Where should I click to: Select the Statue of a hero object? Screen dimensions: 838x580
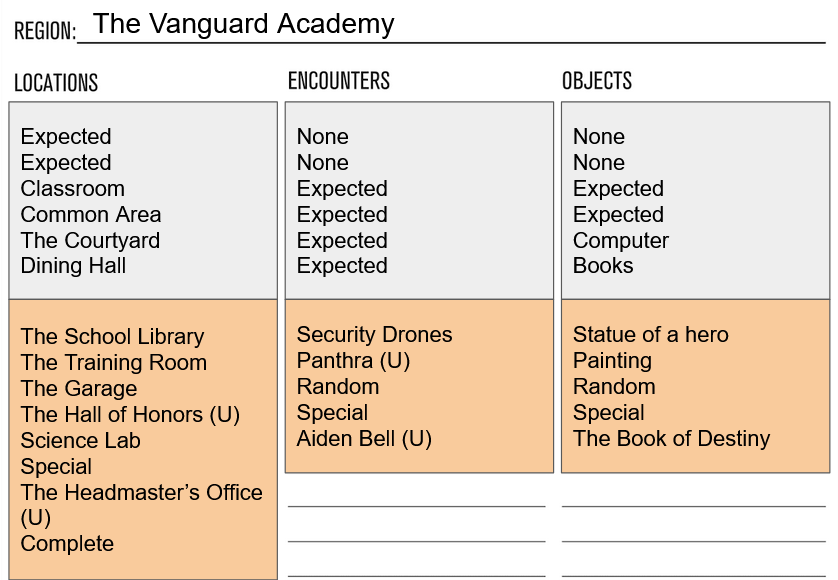tap(650, 335)
